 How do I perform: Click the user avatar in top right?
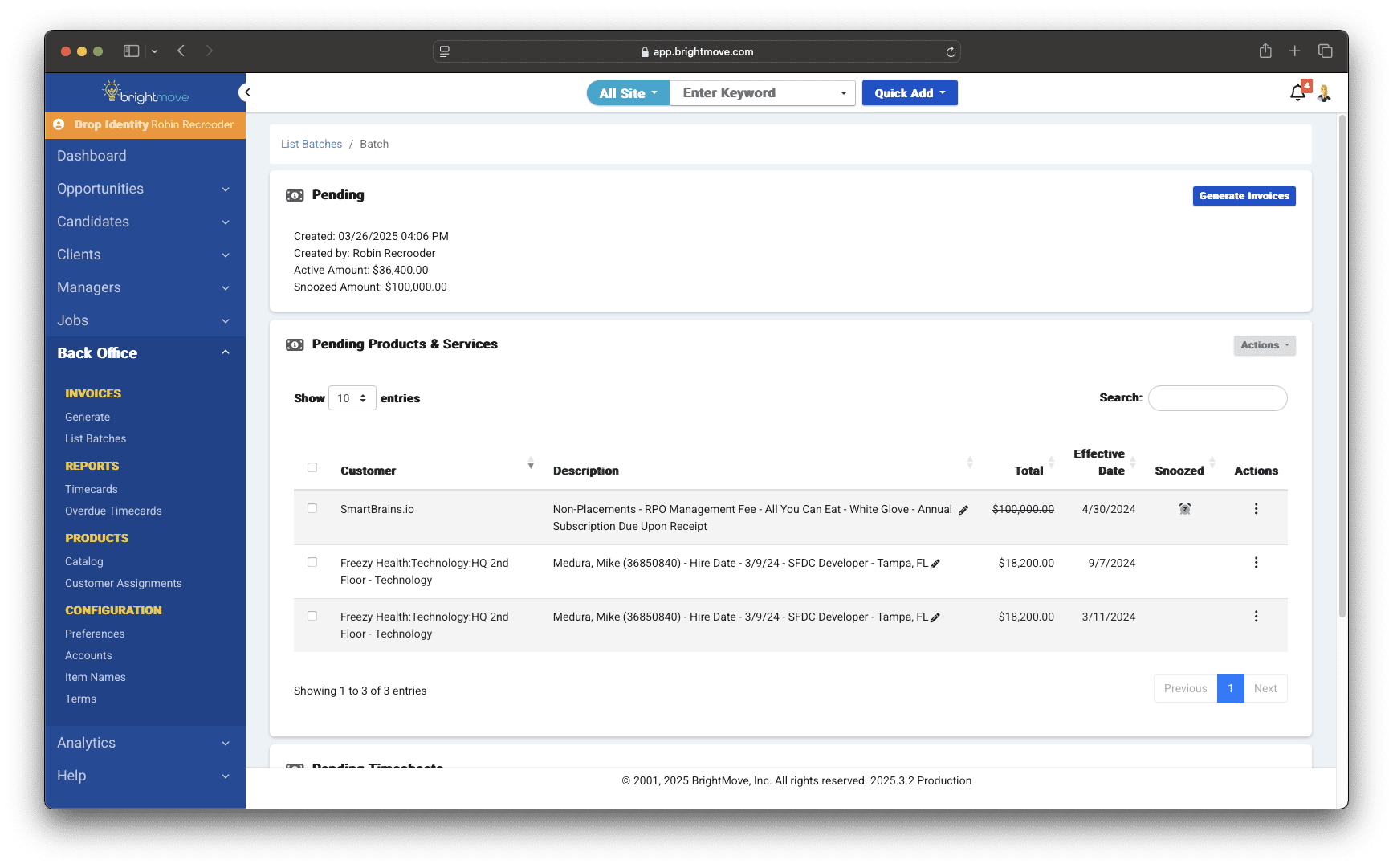coord(1325,92)
